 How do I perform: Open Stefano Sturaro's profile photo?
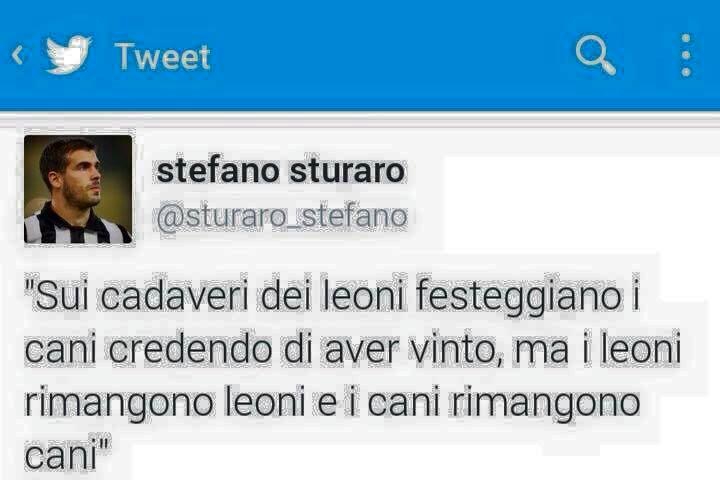78,189
